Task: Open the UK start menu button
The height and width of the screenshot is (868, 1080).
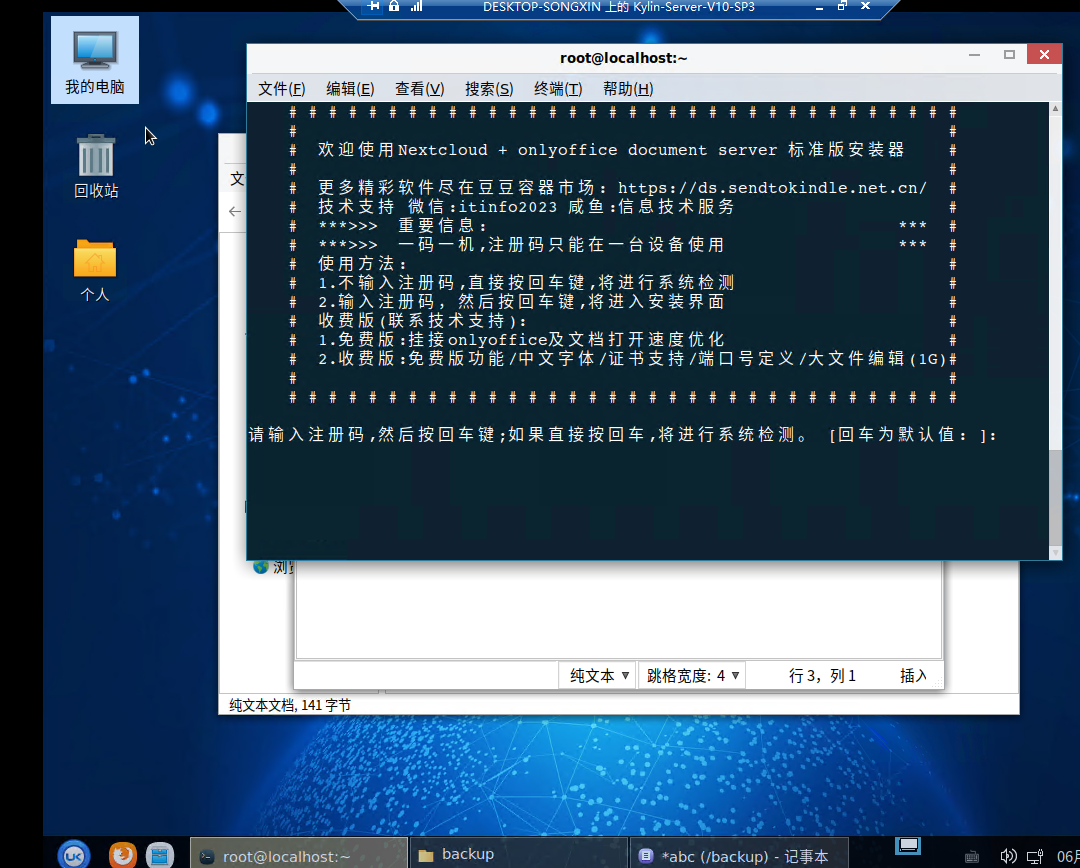Action: (74, 855)
